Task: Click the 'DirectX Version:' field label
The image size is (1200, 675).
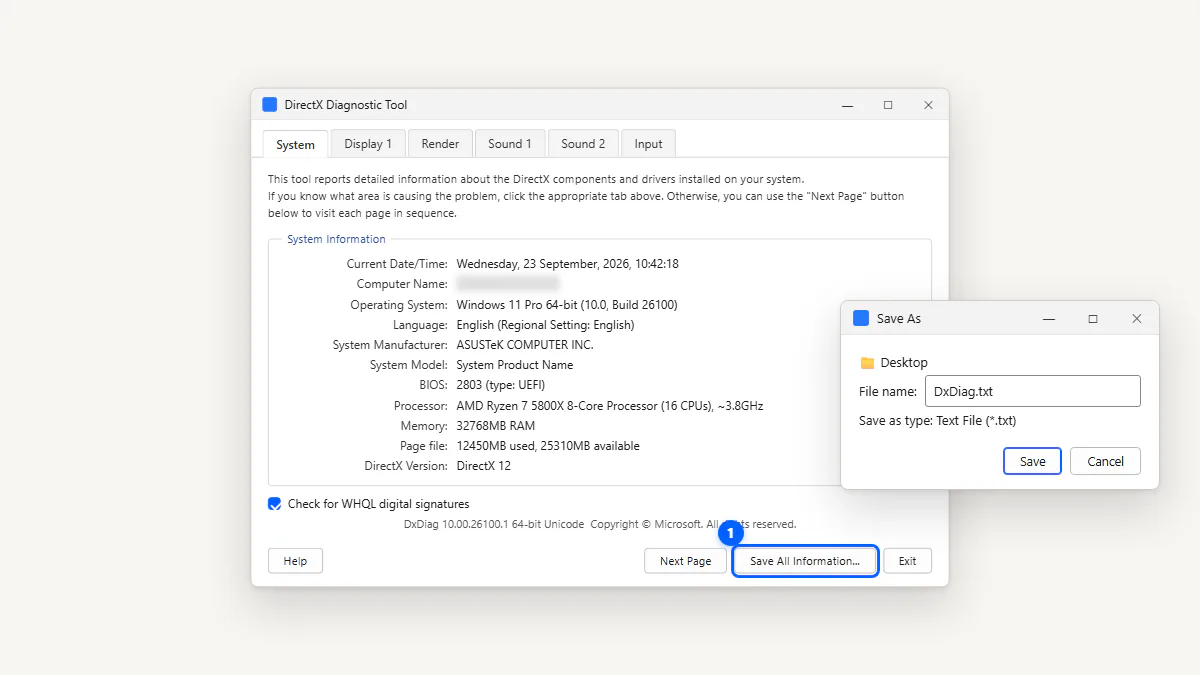Action: click(406, 466)
